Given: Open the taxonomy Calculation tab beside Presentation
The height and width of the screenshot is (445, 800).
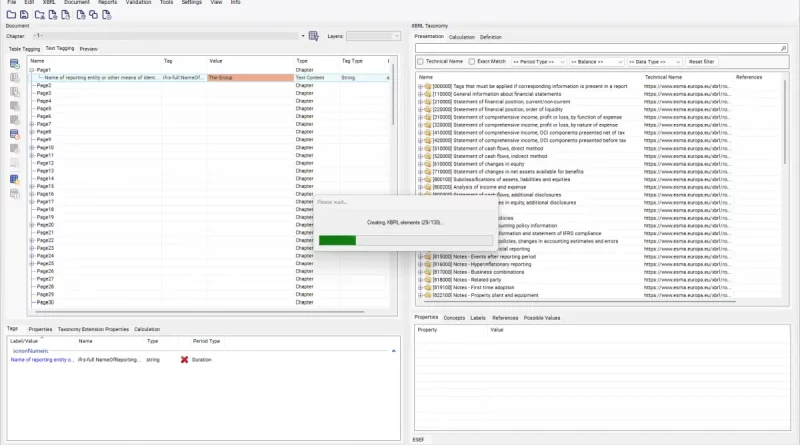Looking at the screenshot, I should tap(461, 37).
